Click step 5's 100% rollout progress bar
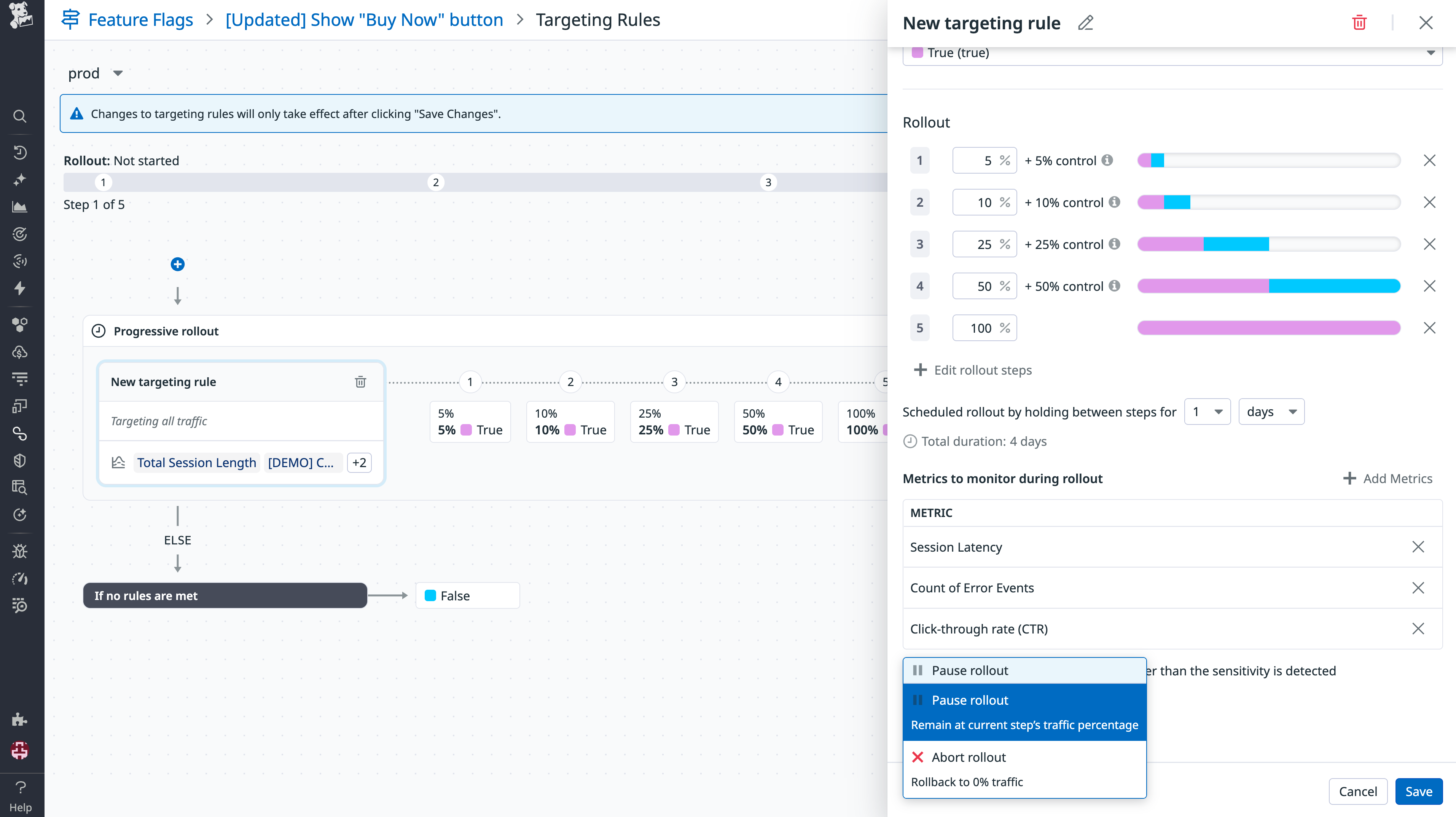 point(1268,327)
